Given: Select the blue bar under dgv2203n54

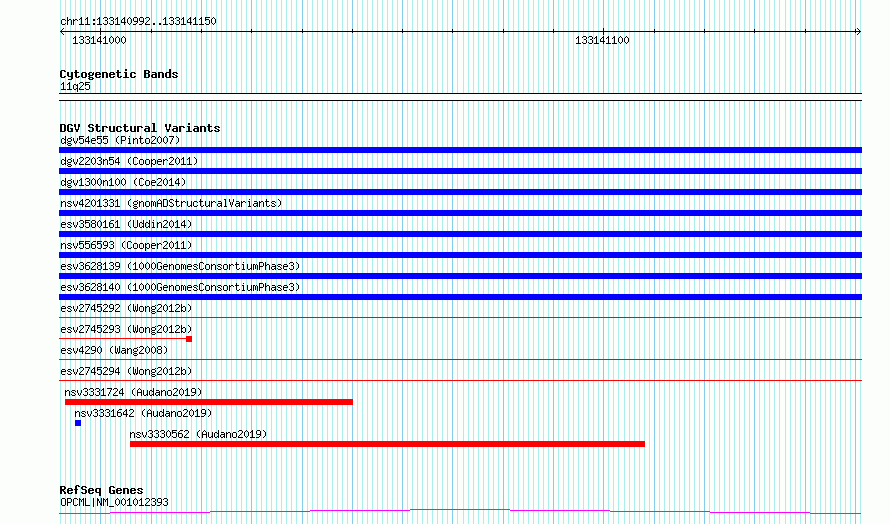Looking at the screenshot, I should point(460,171).
